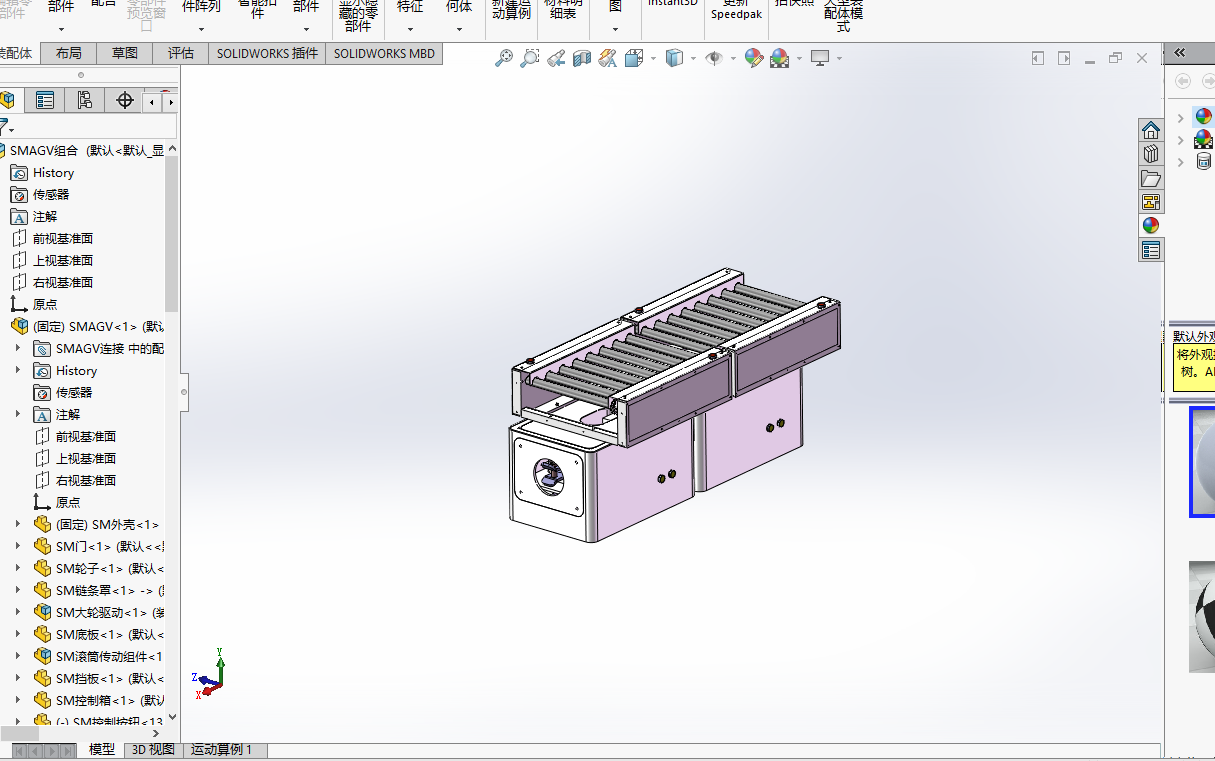Click the 更新 Speedpak button

[x=736, y=10]
